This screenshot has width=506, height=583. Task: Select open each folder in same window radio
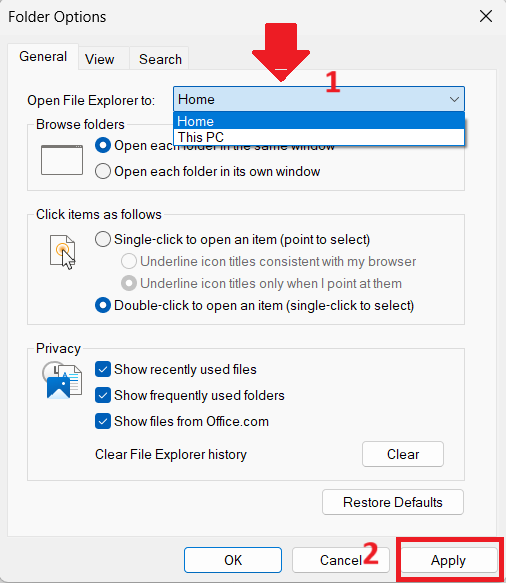(103, 145)
